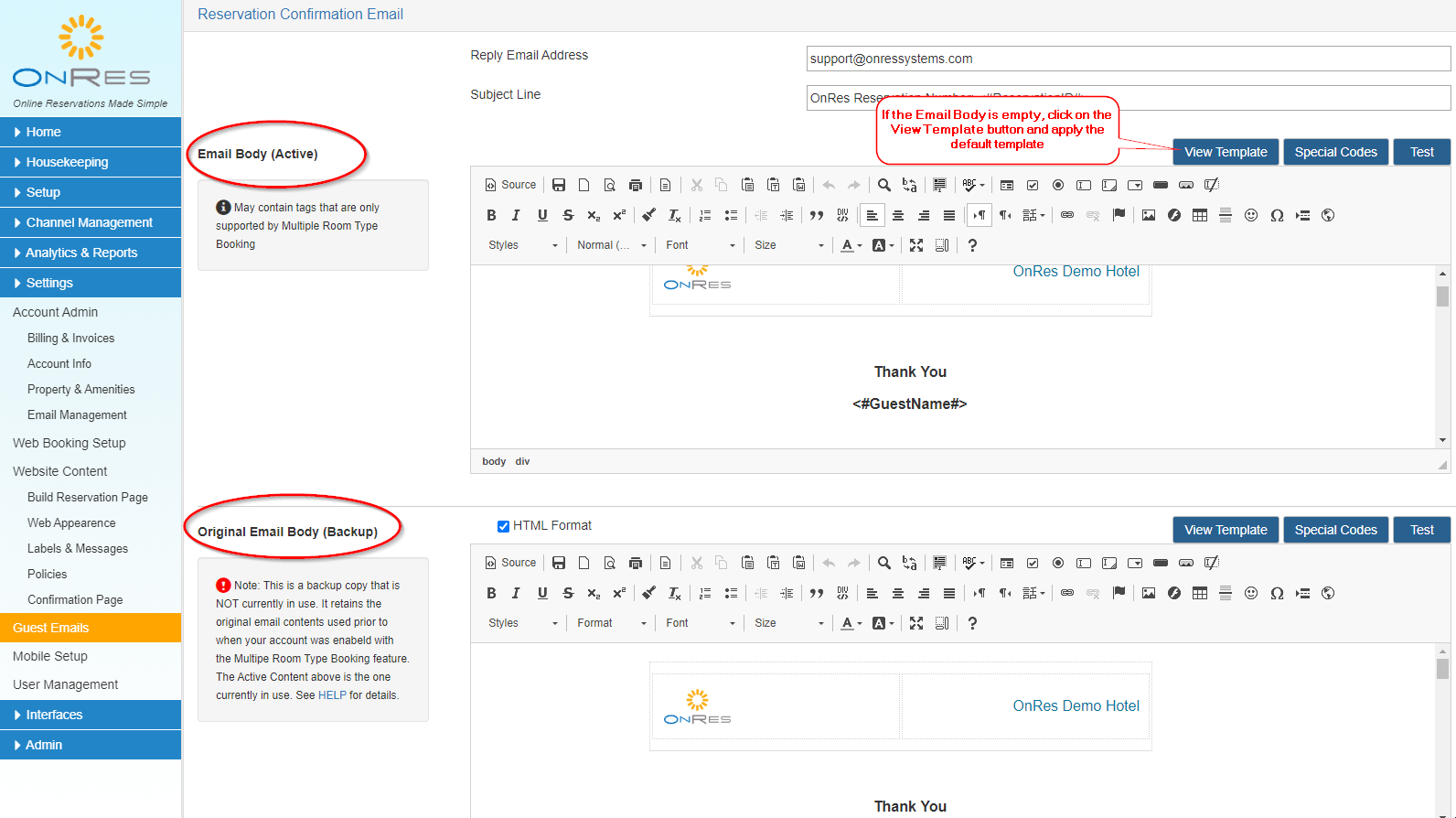1456x818 pixels.
Task: Toggle Italic in Active editor toolbar
Action: coord(516,215)
